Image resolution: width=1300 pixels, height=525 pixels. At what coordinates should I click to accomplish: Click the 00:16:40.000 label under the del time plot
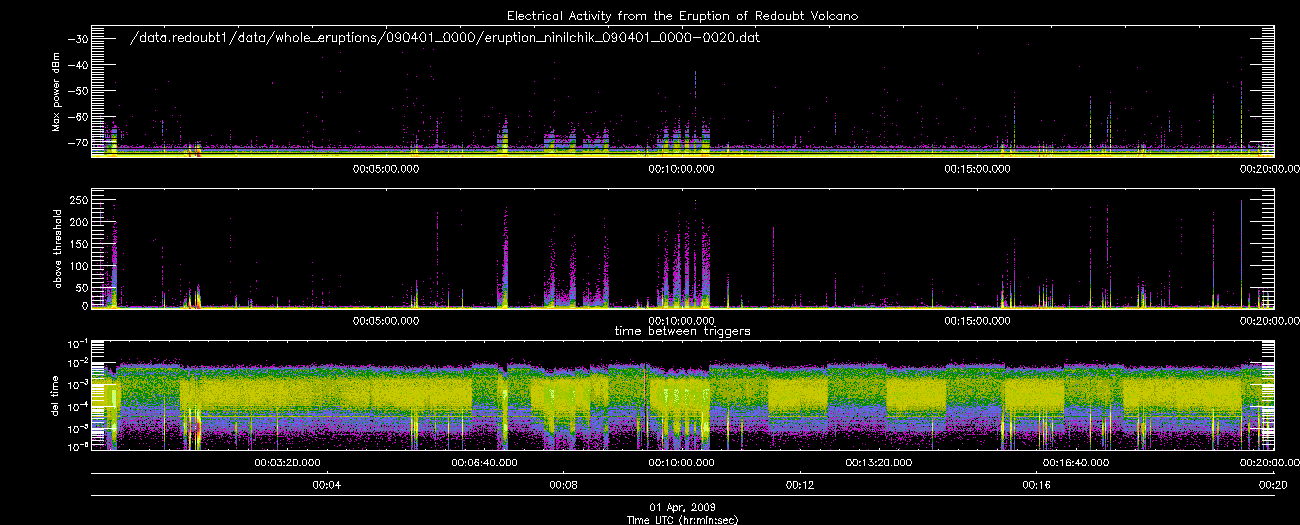click(1075, 463)
